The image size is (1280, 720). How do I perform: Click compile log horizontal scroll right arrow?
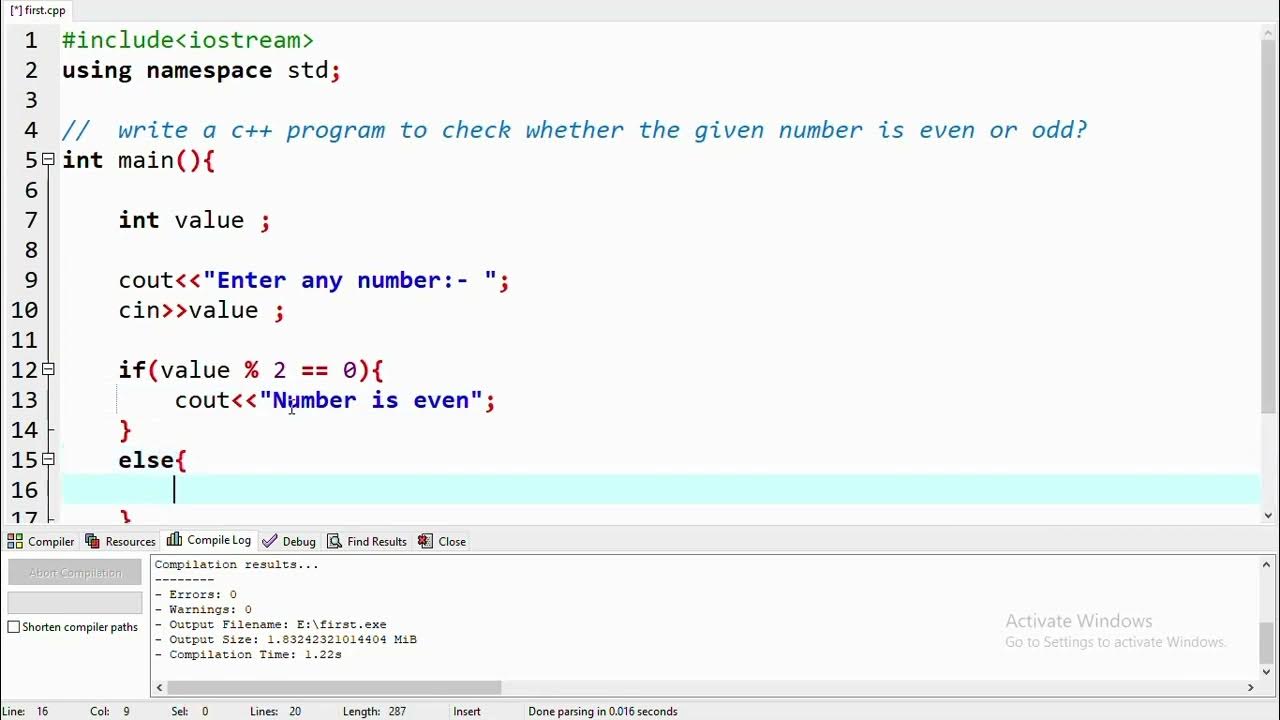point(1250,687)
